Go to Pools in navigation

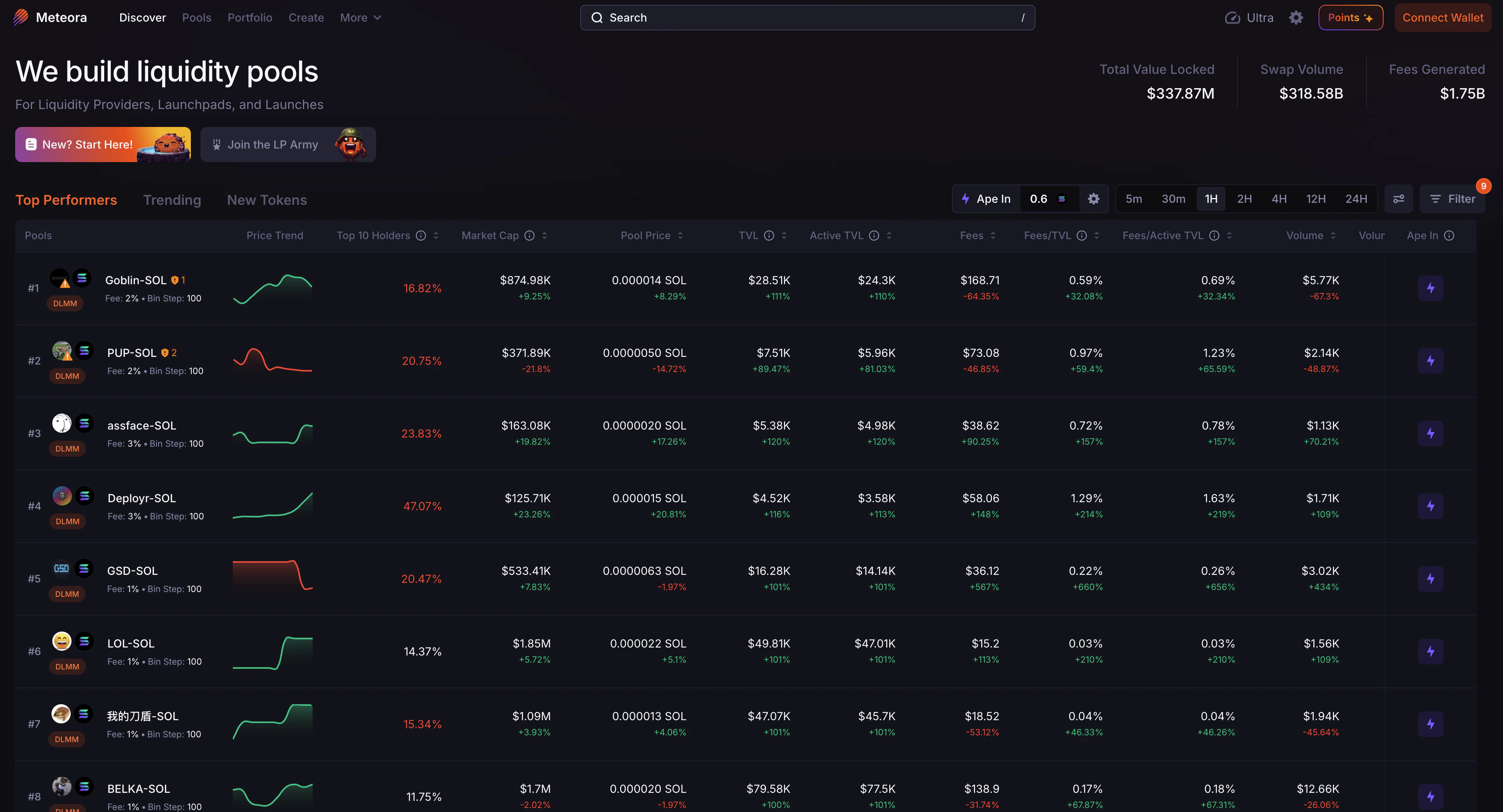(x=196, y=18)
